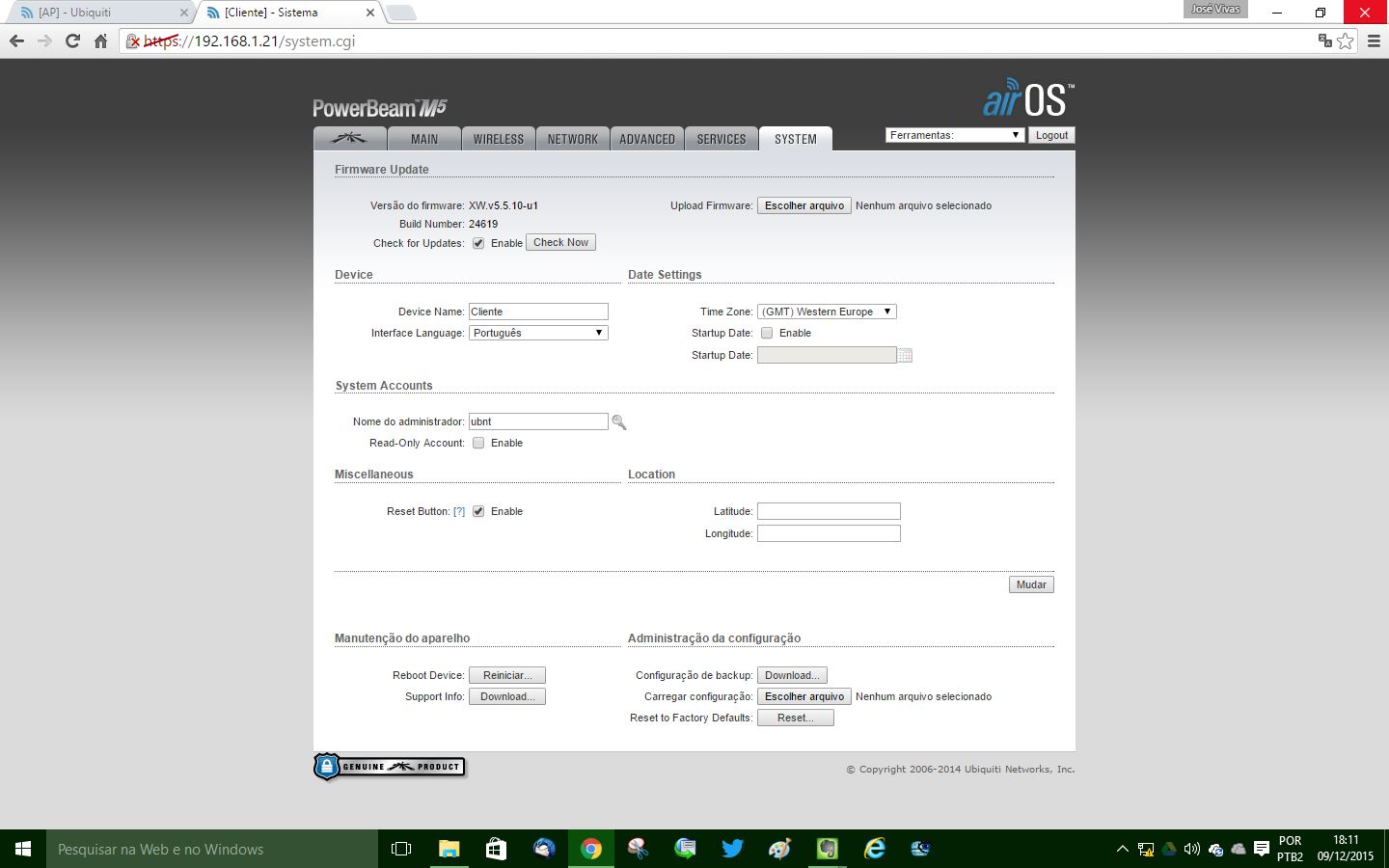Screen dimensions: 1389x868
Task: Open the Startup Date calendar picker
Action: point(905,355)
